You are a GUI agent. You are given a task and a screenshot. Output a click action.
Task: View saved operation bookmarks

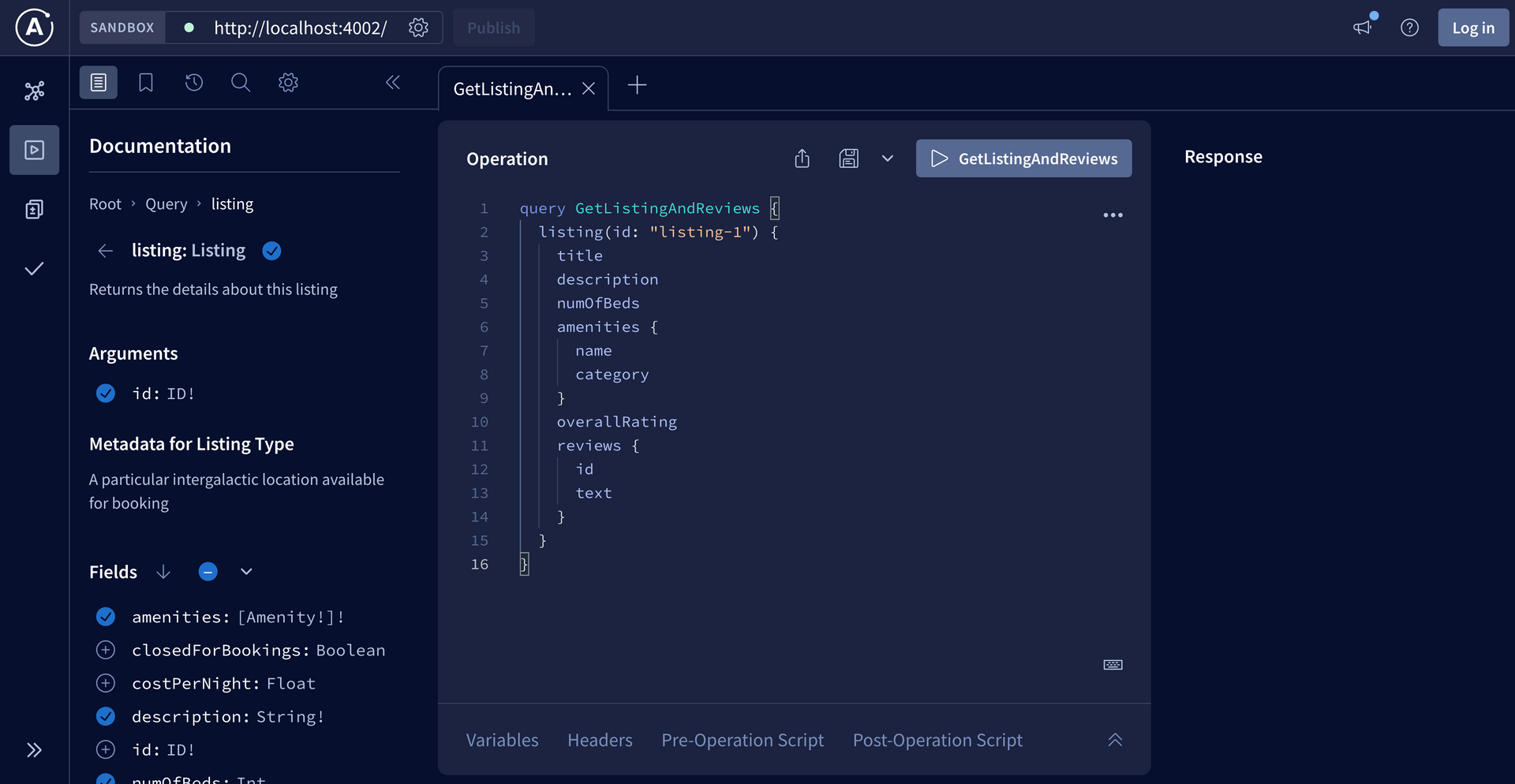146,82
